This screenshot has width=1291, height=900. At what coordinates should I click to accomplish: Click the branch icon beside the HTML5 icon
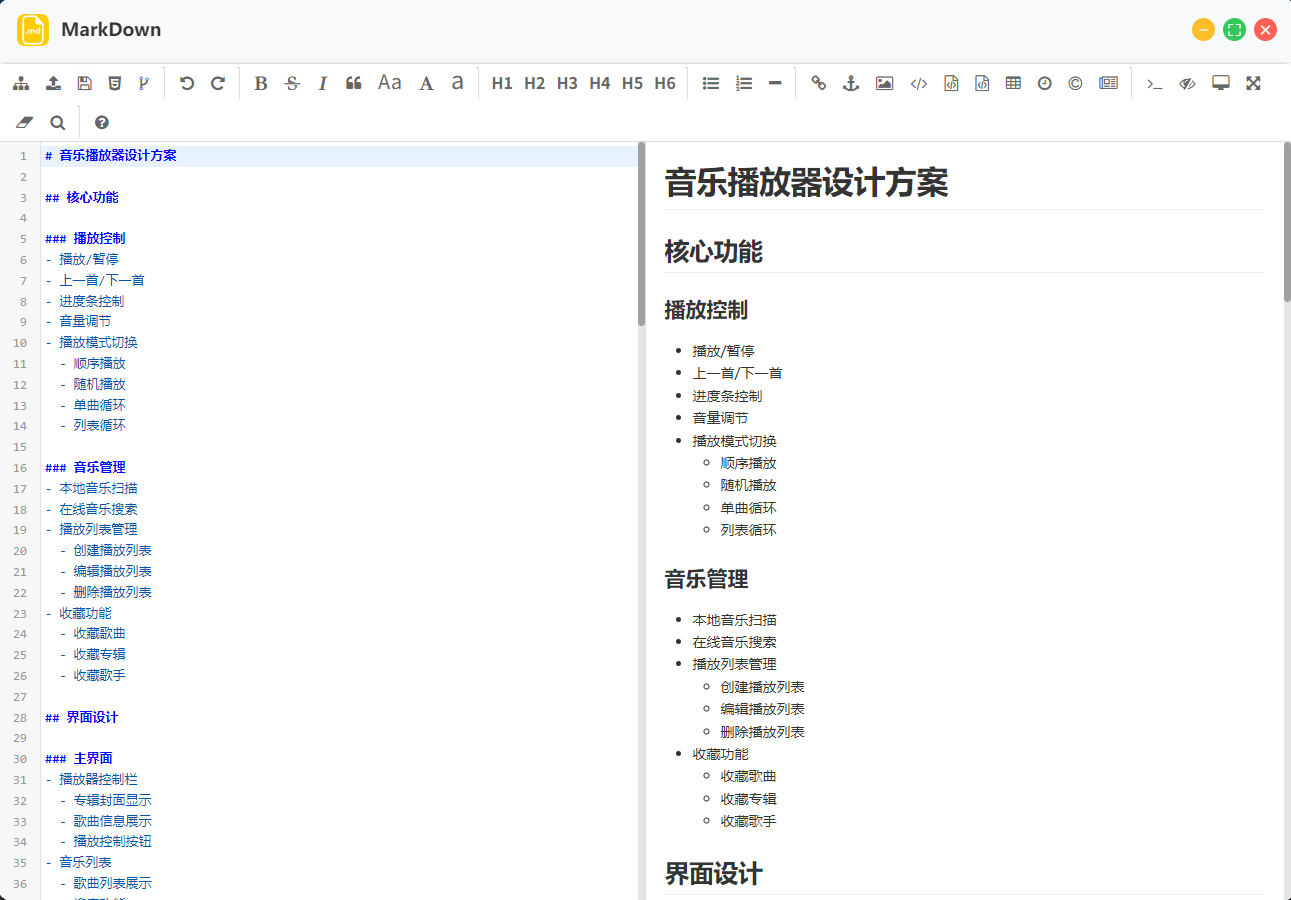point(144,84)
